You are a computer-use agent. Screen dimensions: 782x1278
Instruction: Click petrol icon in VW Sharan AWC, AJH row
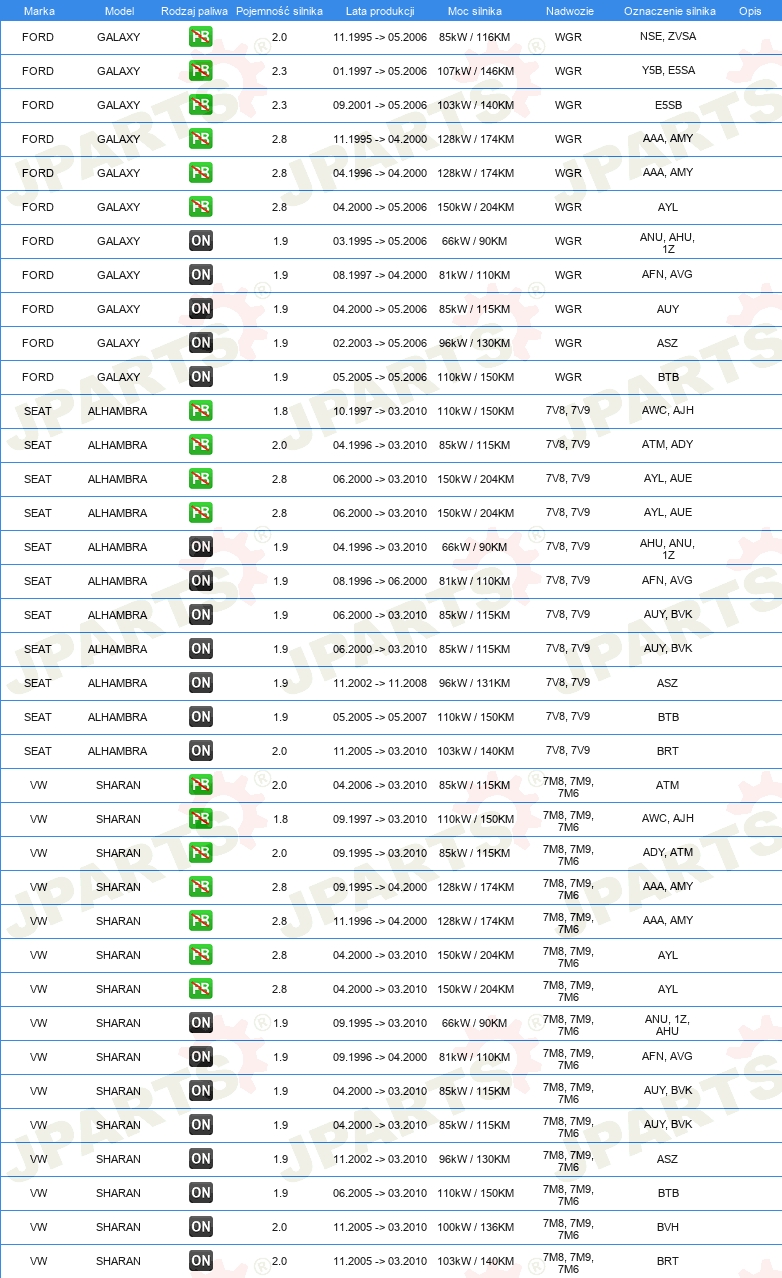pos(201,819)
